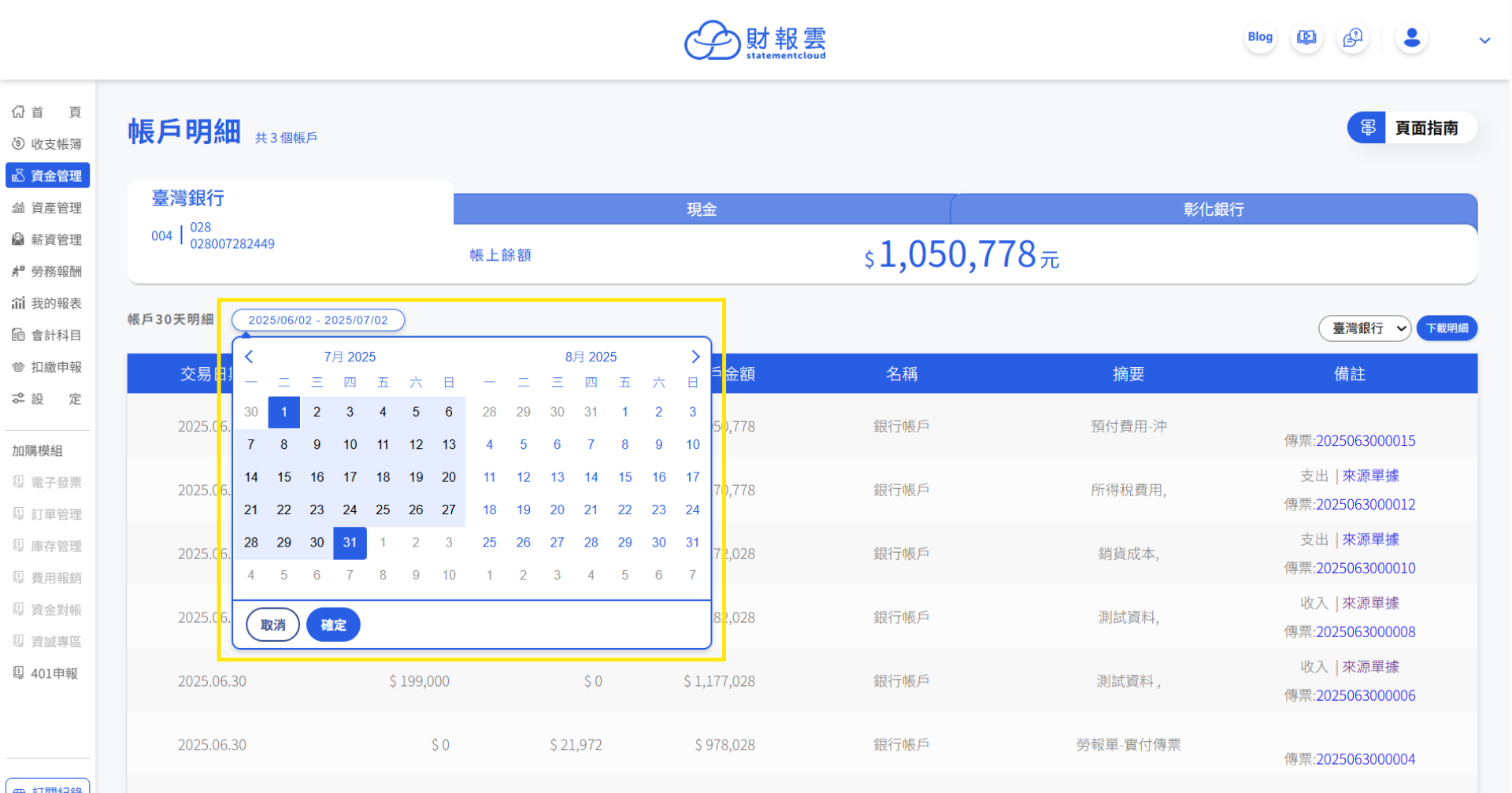1512x793 pixels.
Task: Switch to the 現金 account tab
Action: (702, 209)
